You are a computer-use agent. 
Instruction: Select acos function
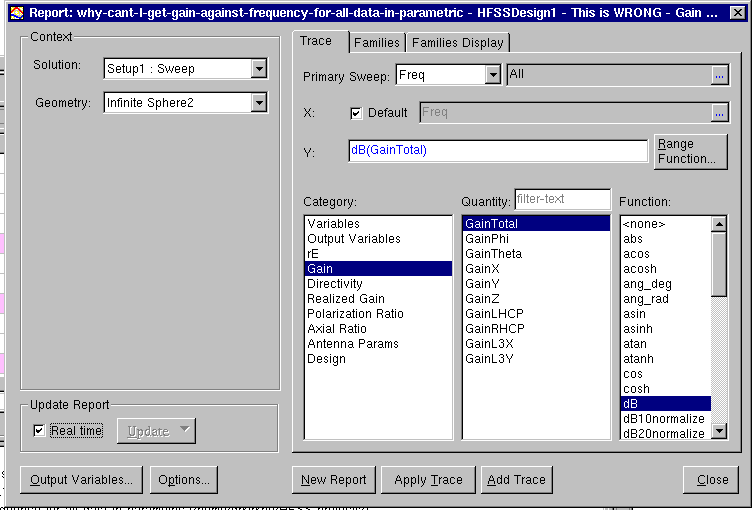(666, 253)
